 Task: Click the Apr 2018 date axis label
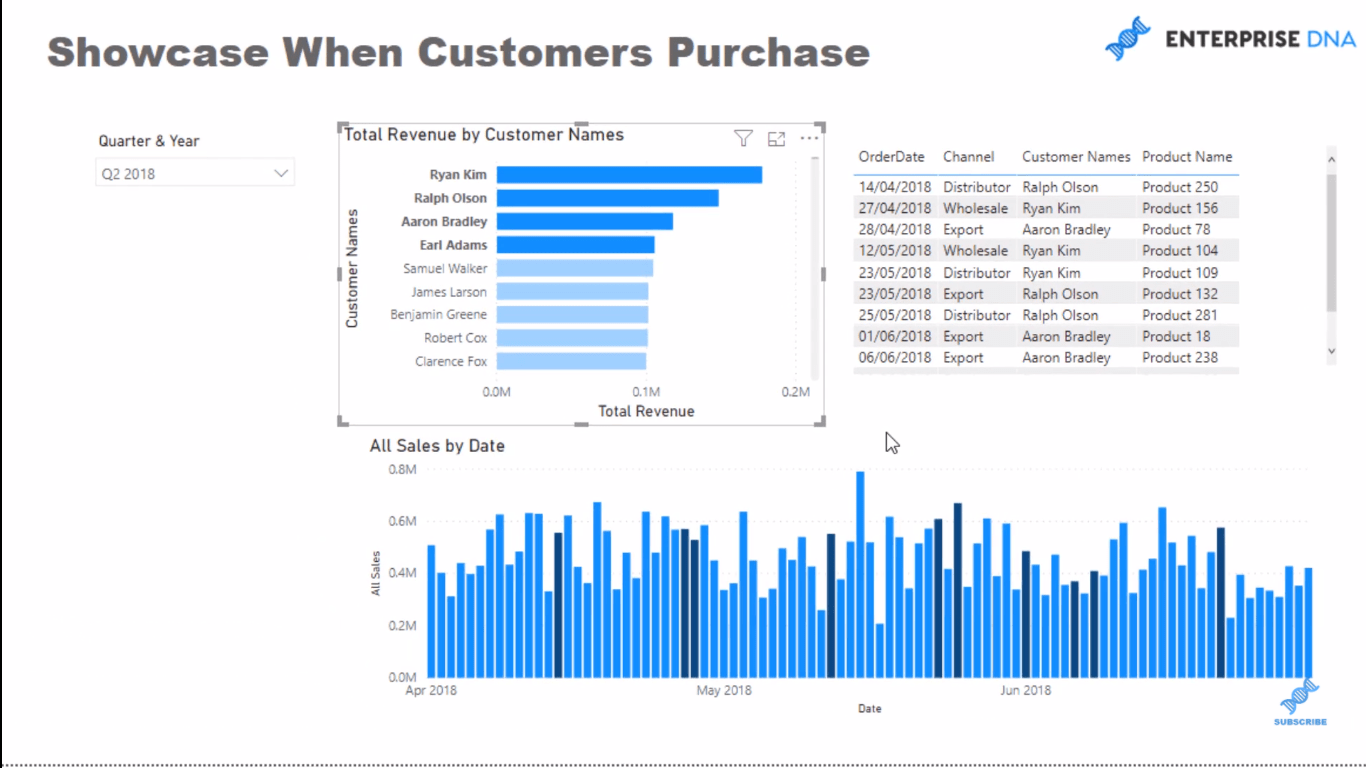[x=431, y=690]
